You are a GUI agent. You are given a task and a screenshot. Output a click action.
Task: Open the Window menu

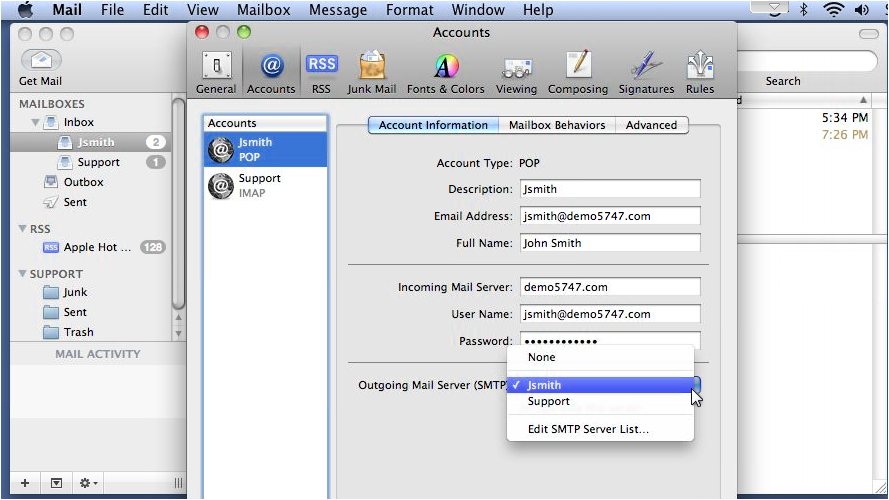(x=478, y=10)
